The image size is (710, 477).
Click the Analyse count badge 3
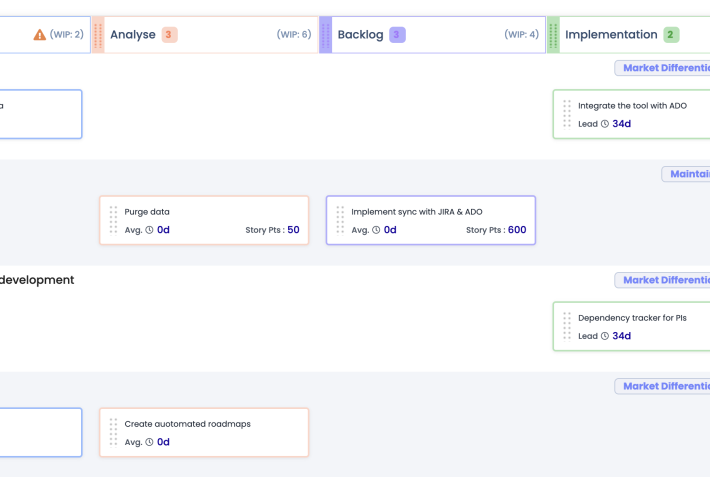coord(169,35)
